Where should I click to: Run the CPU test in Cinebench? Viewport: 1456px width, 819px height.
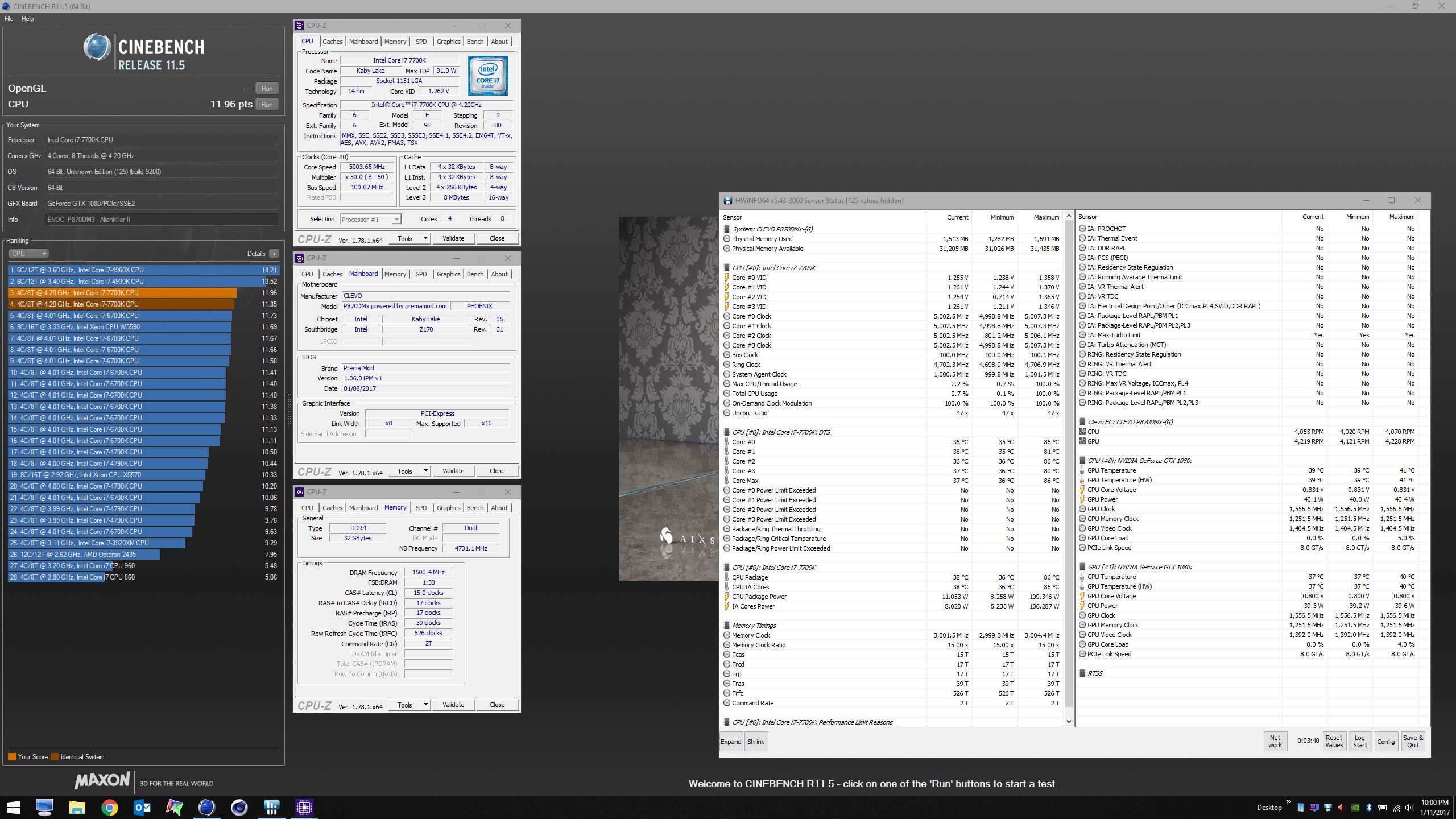(x=267, y=104)
